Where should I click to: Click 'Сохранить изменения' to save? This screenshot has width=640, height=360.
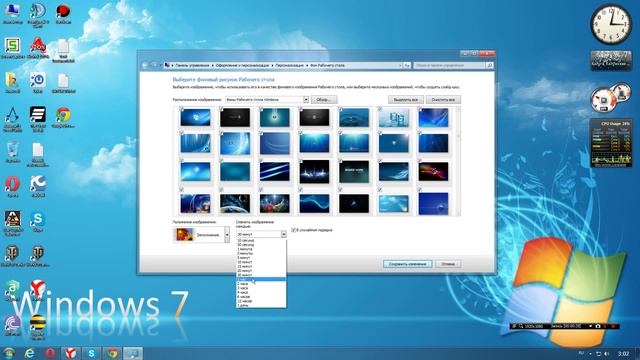(x=407, y=264)
